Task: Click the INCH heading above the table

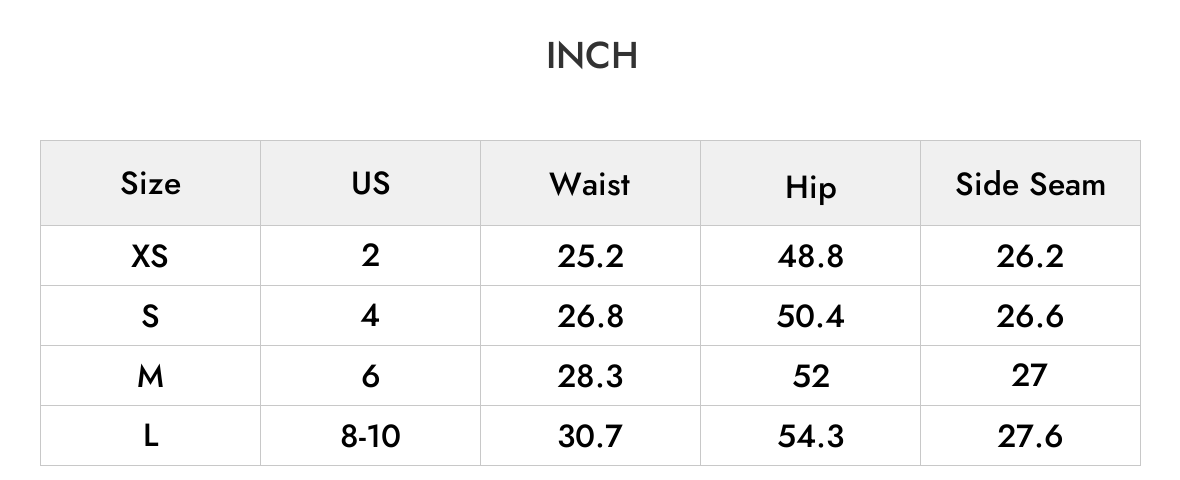Action: (592, 56)
